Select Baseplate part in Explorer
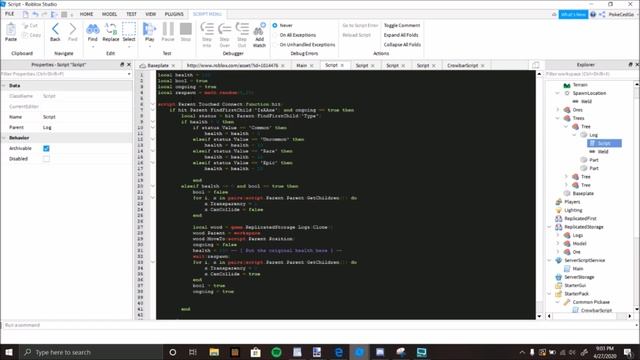The width and height of the screenshot is (640, 360). point(583,193)
